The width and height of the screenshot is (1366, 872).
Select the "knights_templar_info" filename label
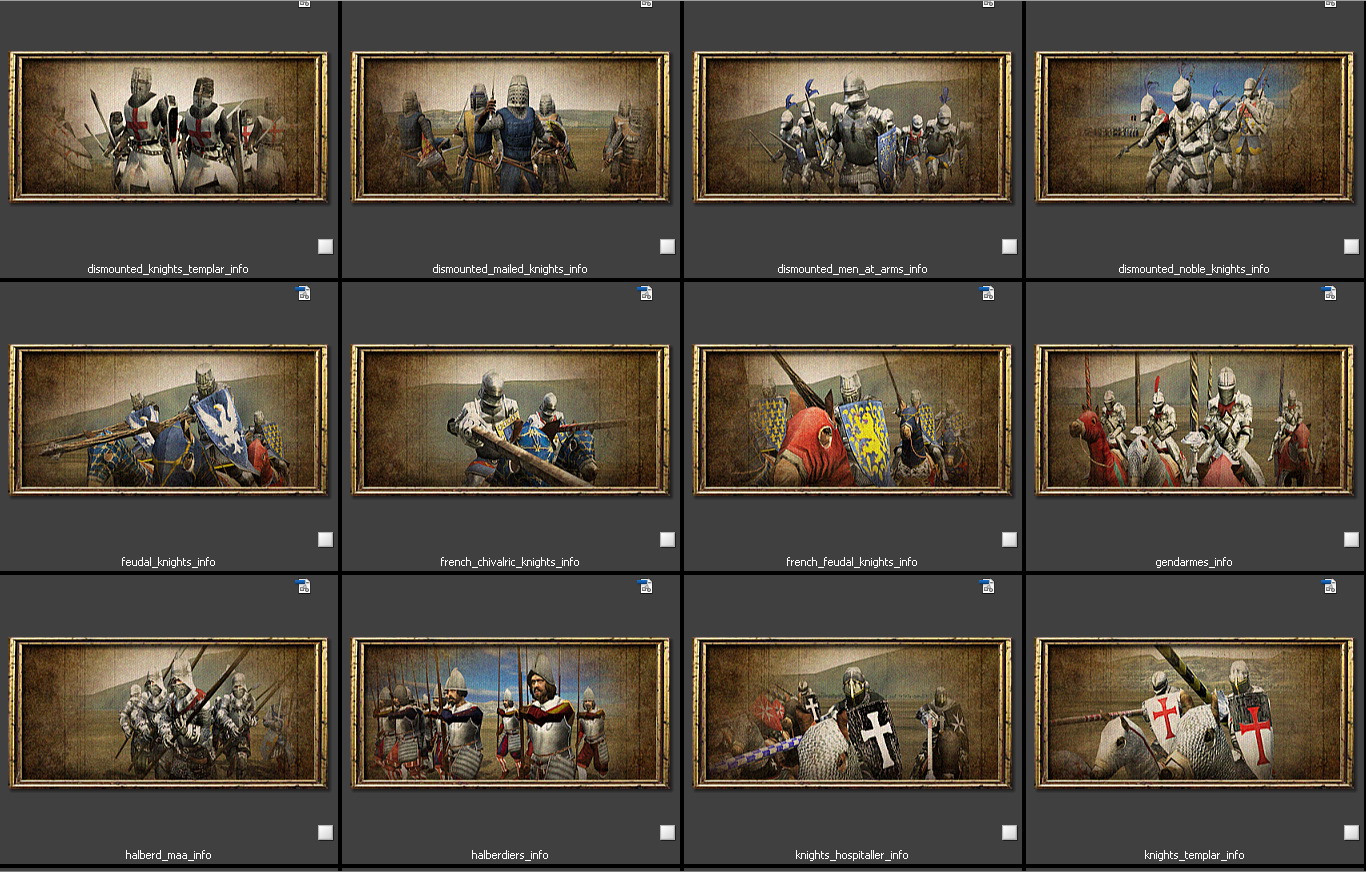click(x=1194, y=855)
